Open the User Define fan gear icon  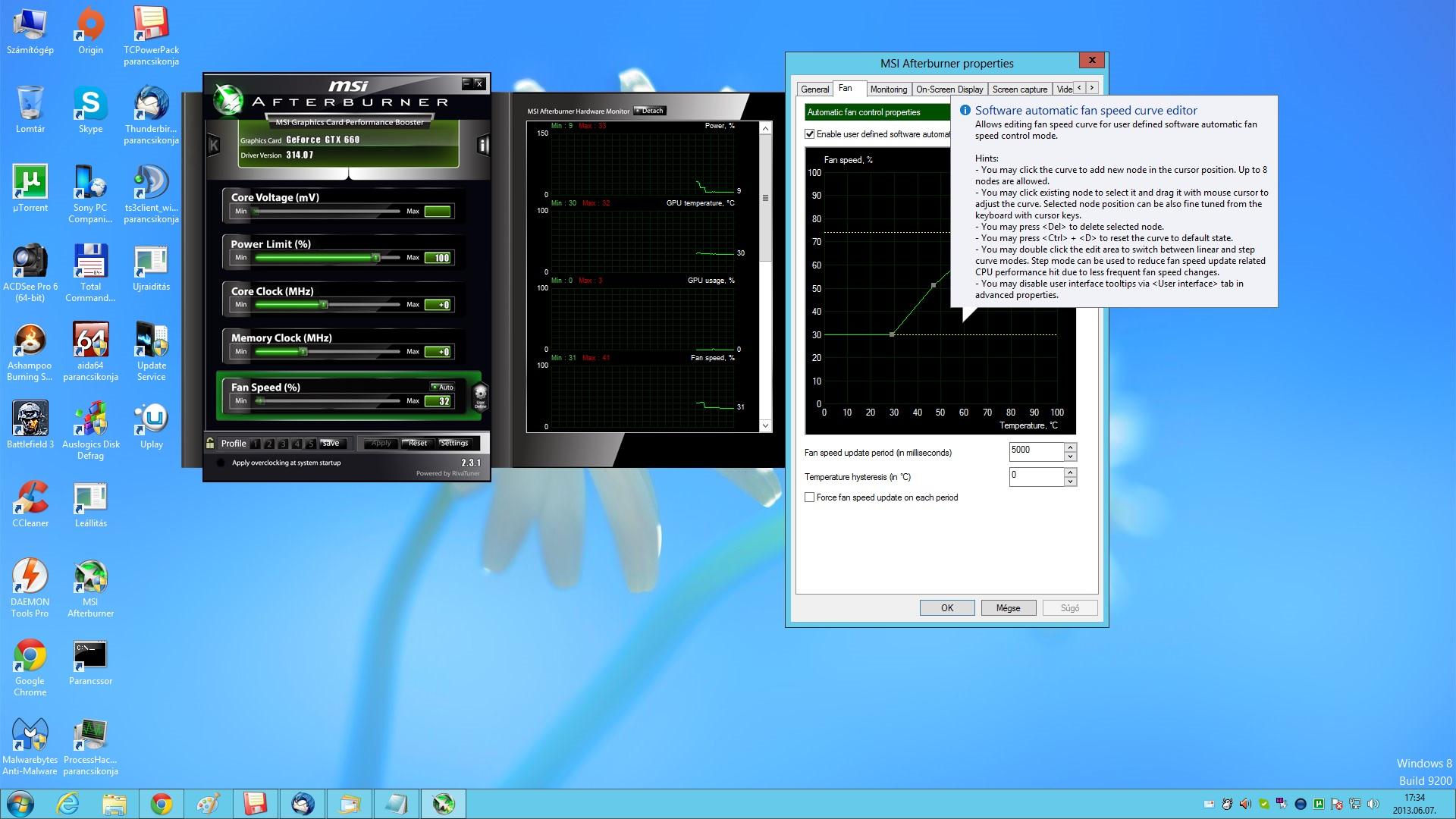pyautogui.click(x=480, y=396)
